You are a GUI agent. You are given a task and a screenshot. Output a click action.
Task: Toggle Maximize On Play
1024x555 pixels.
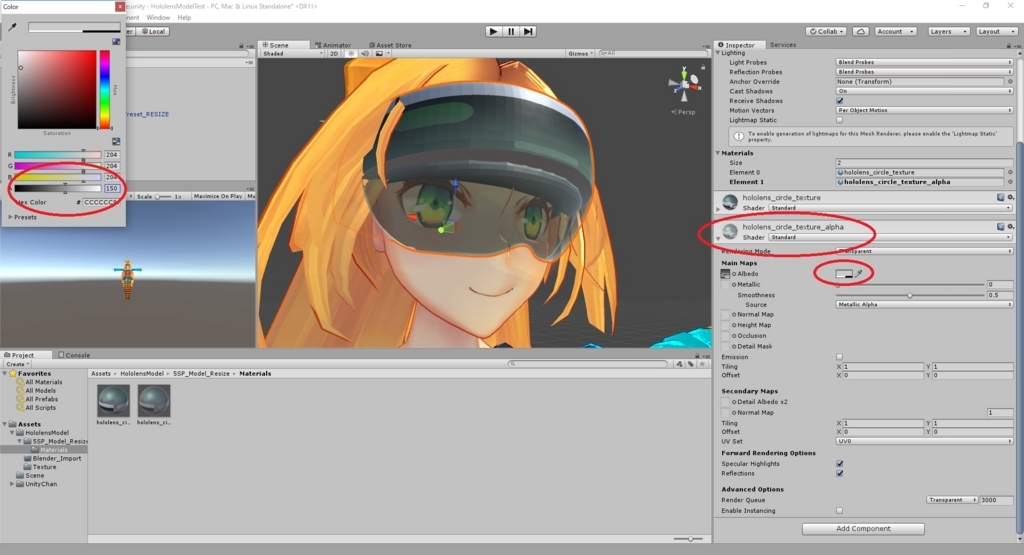tap(217, 196)
